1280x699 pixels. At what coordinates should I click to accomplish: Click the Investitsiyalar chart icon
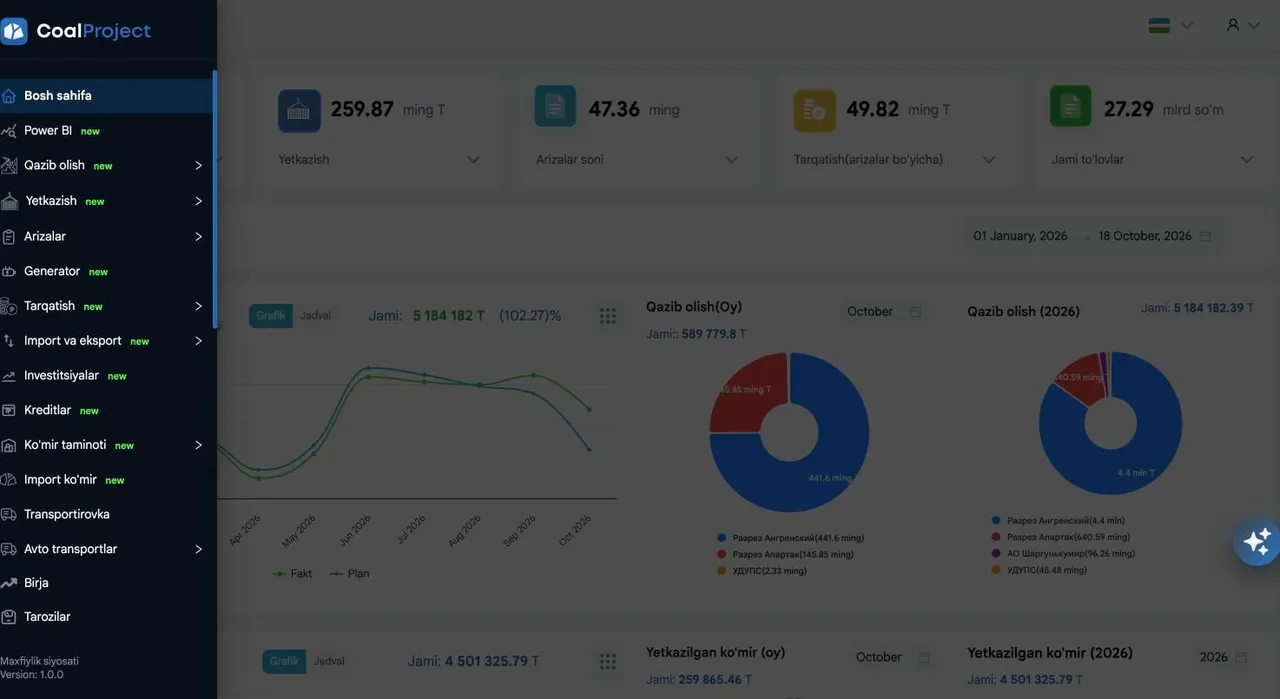pos(9,376)
